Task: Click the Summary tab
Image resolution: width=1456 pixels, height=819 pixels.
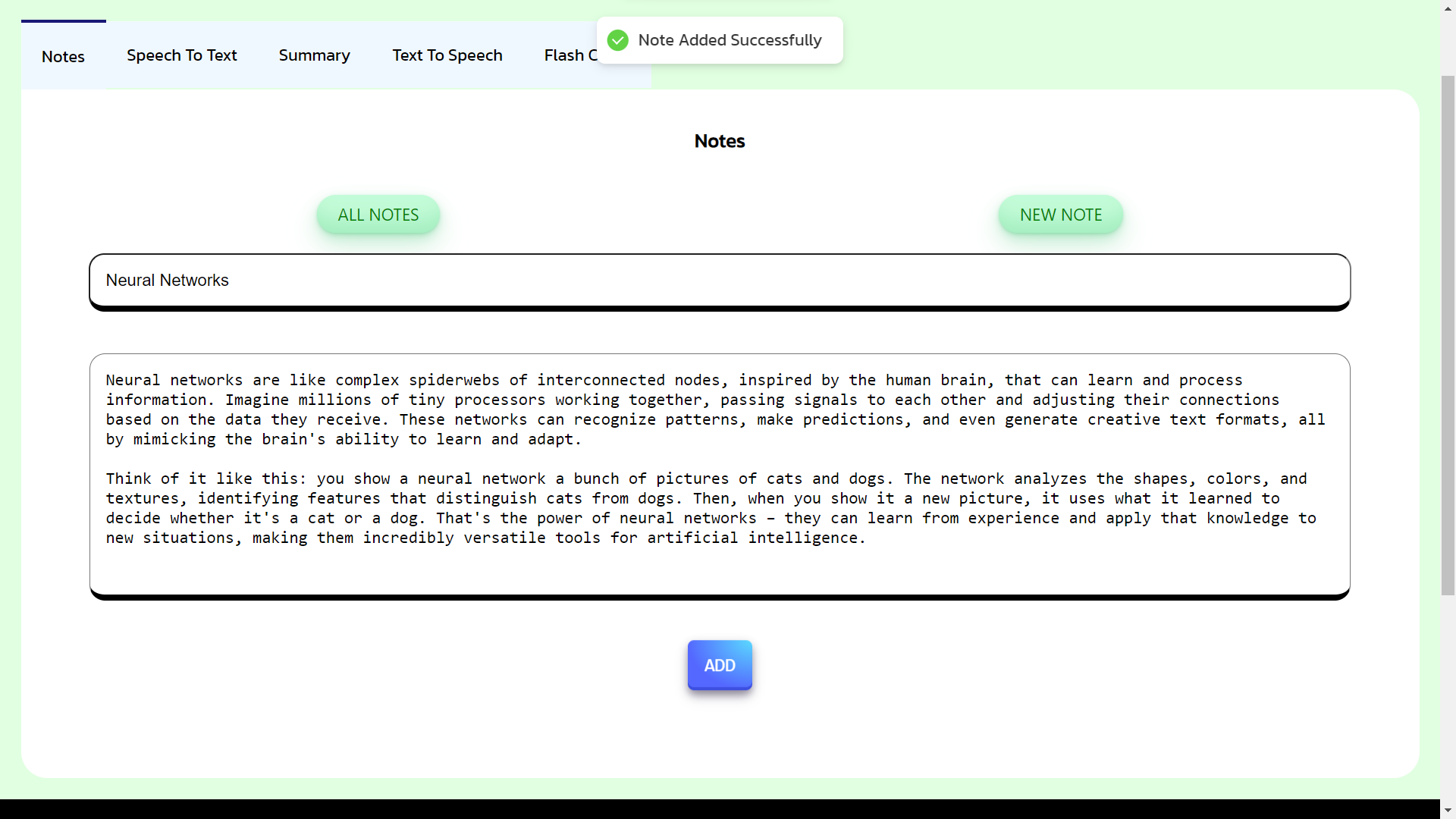Action: (x=315, y=55)
